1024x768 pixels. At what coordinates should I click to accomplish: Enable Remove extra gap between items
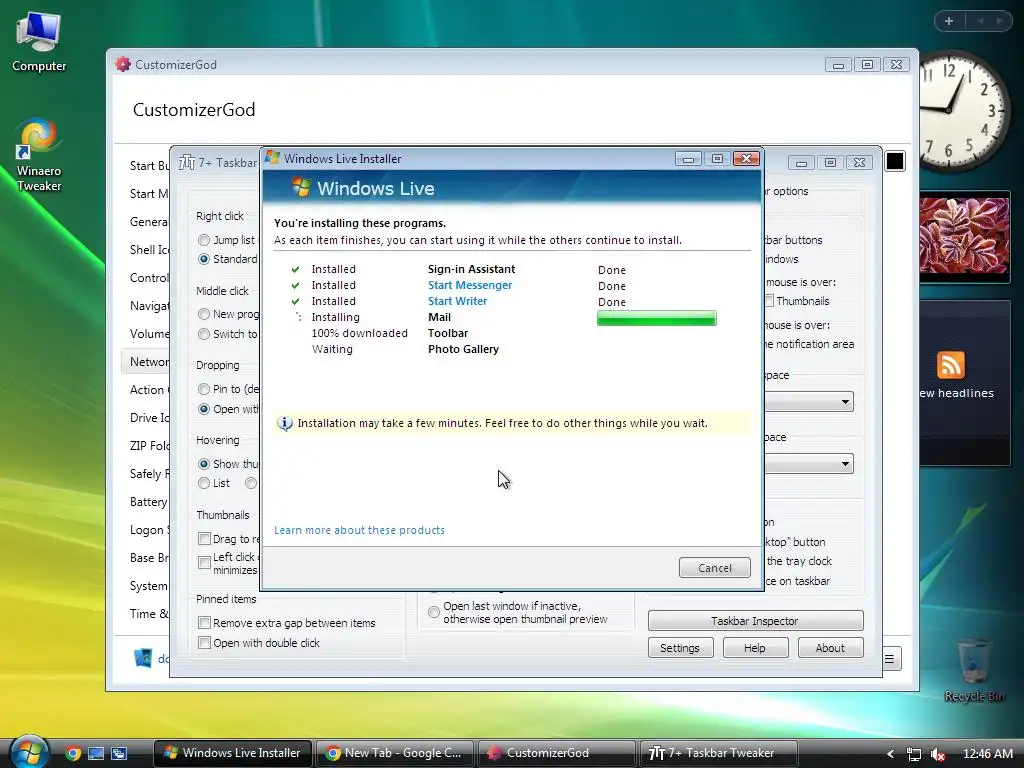click(x=204, y=623)
